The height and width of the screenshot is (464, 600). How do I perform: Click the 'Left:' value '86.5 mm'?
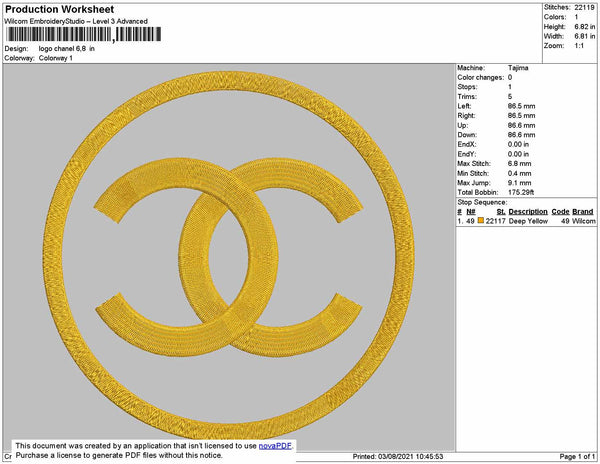pos(522,106)
